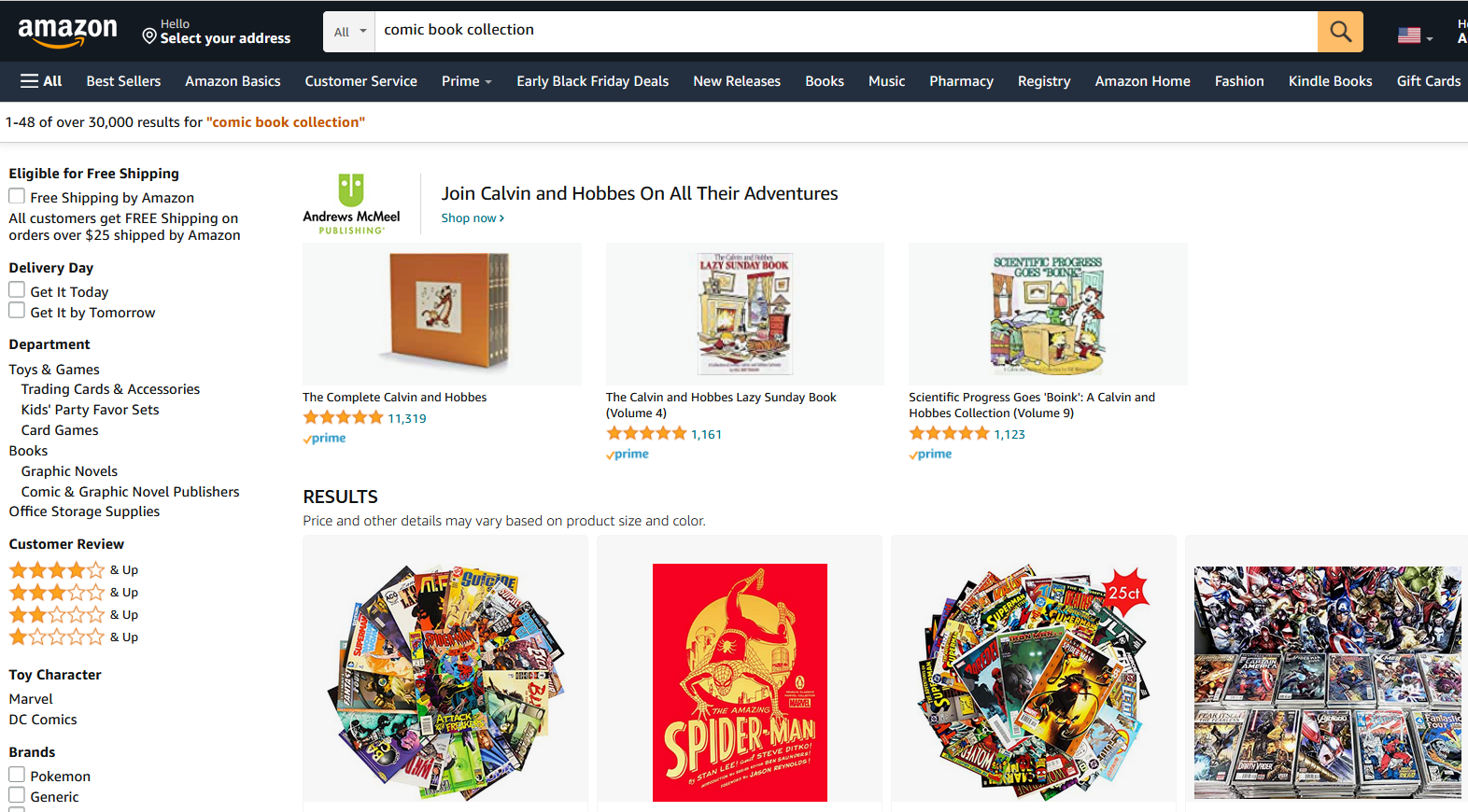Image resolution: width=1468 pixels, height=812 pixels.
Task: Go to the Best Sellers page
Action: [123, 81]
